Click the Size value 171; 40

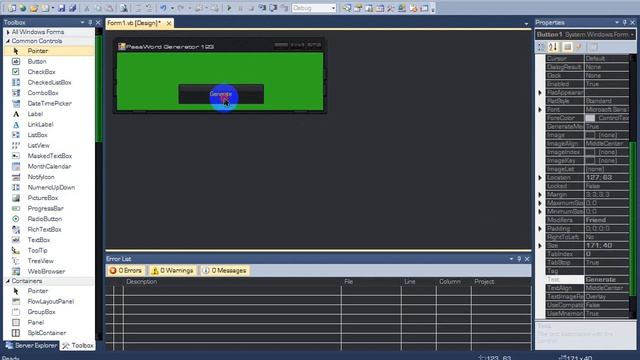[607, 246]
